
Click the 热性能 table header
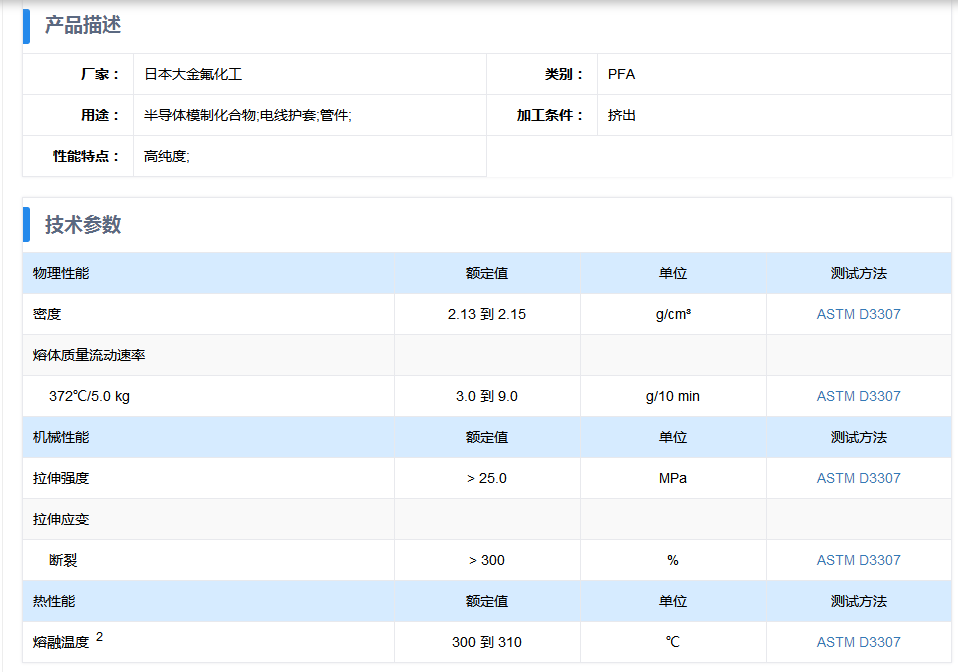click(x=54, y=601)
